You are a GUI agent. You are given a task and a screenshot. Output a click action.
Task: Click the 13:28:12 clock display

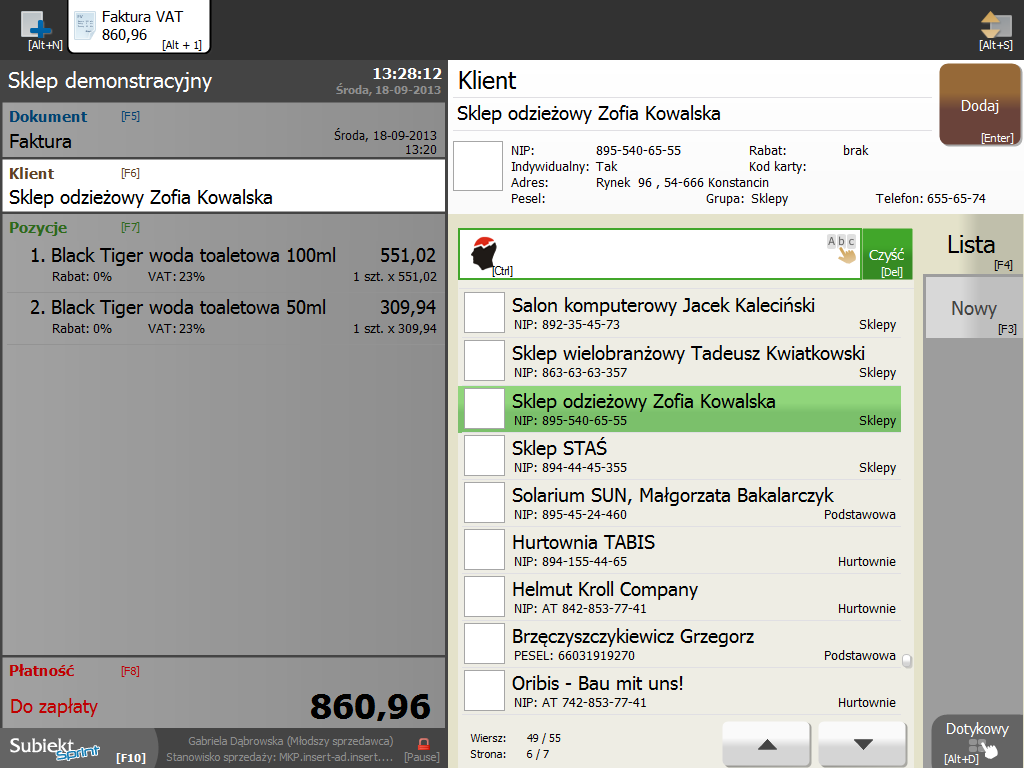(x=407, y=73)
